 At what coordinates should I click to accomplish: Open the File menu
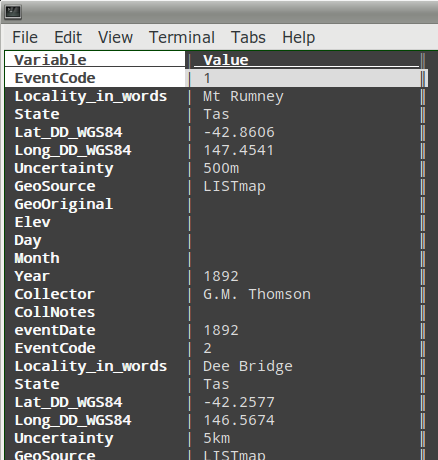tap(25, 37)
